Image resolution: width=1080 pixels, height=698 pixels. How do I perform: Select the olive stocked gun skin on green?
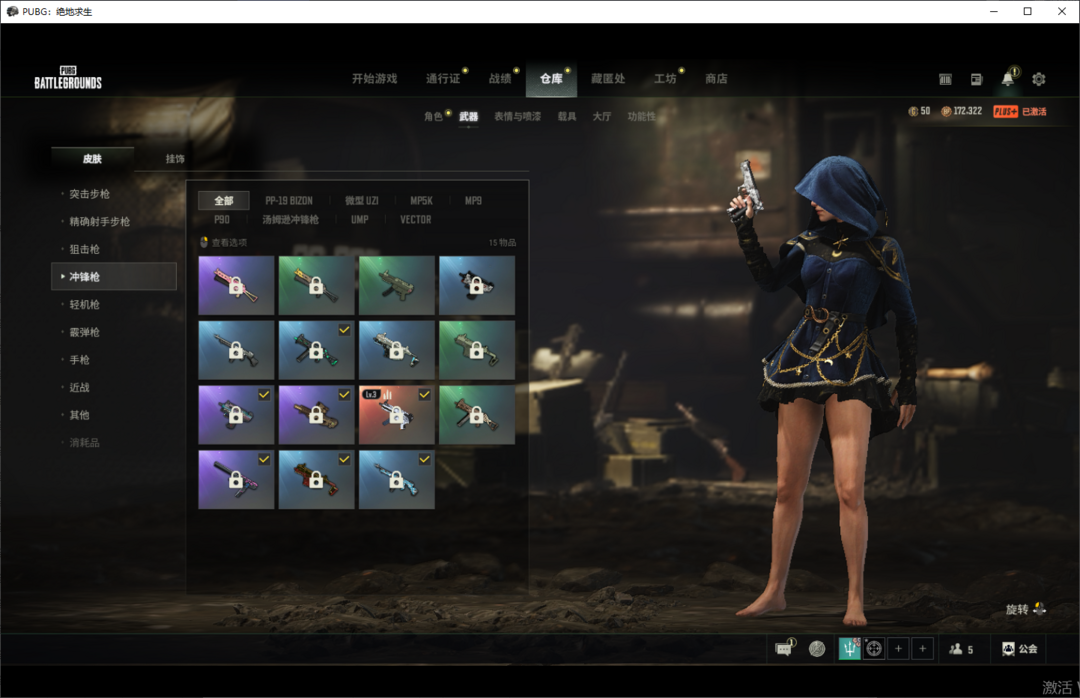tap(477, 350)
